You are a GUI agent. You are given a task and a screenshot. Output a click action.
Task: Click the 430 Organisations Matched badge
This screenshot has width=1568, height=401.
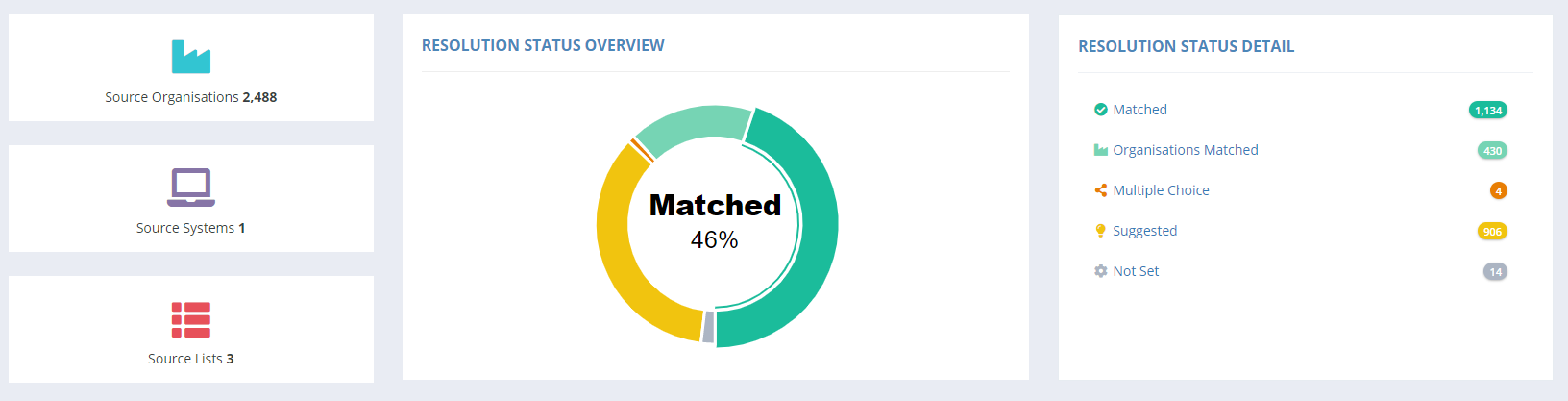(1491, 151)
